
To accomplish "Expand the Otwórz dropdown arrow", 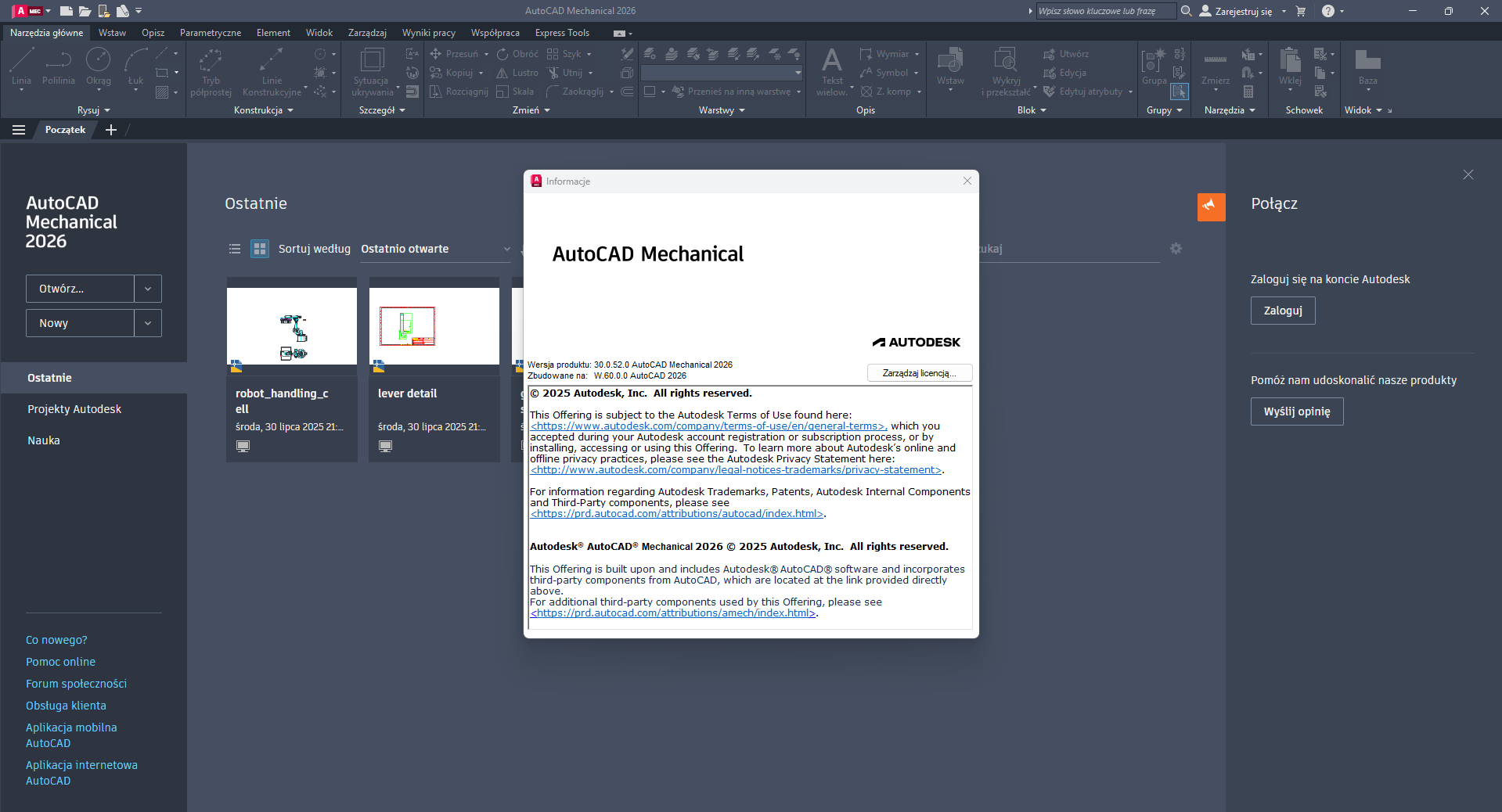I will [148, 289].
